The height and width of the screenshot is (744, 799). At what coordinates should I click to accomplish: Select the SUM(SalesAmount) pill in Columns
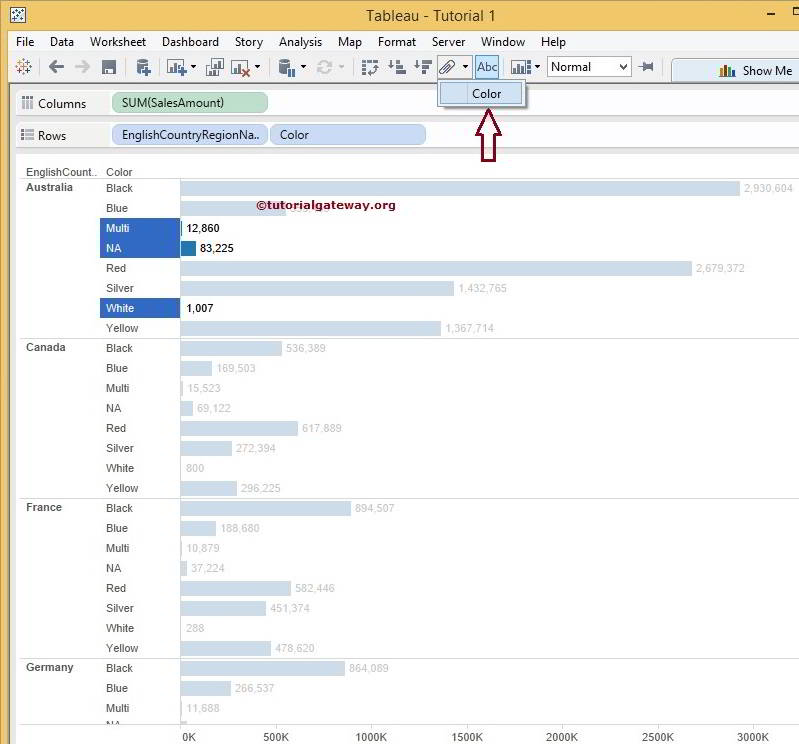[x=189, y=103]
